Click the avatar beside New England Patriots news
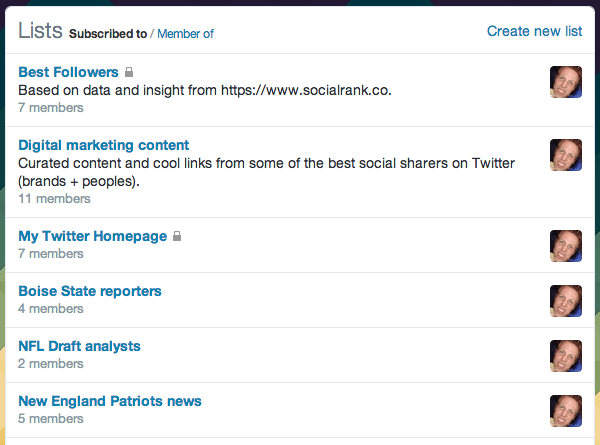 (x=566, y=411)
